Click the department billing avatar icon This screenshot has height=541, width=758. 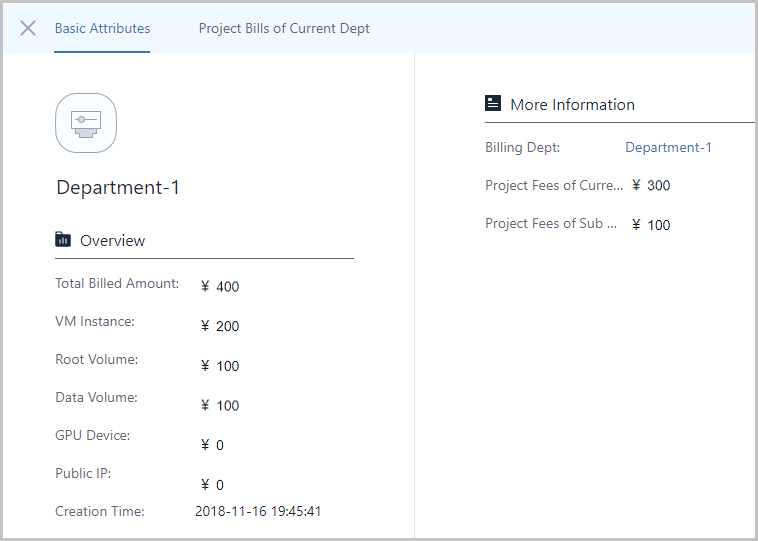tap(86, 123)
